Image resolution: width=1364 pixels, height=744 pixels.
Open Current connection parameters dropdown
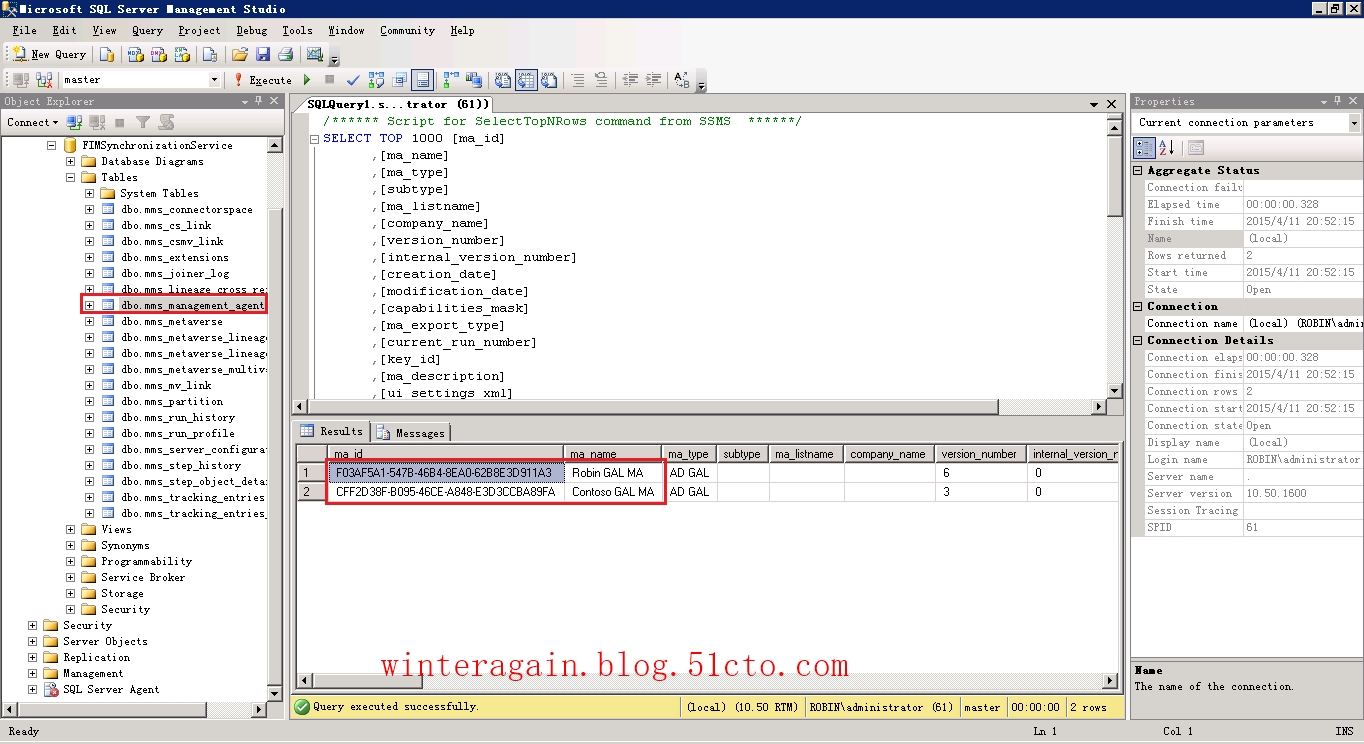[x=1354, y=122]
